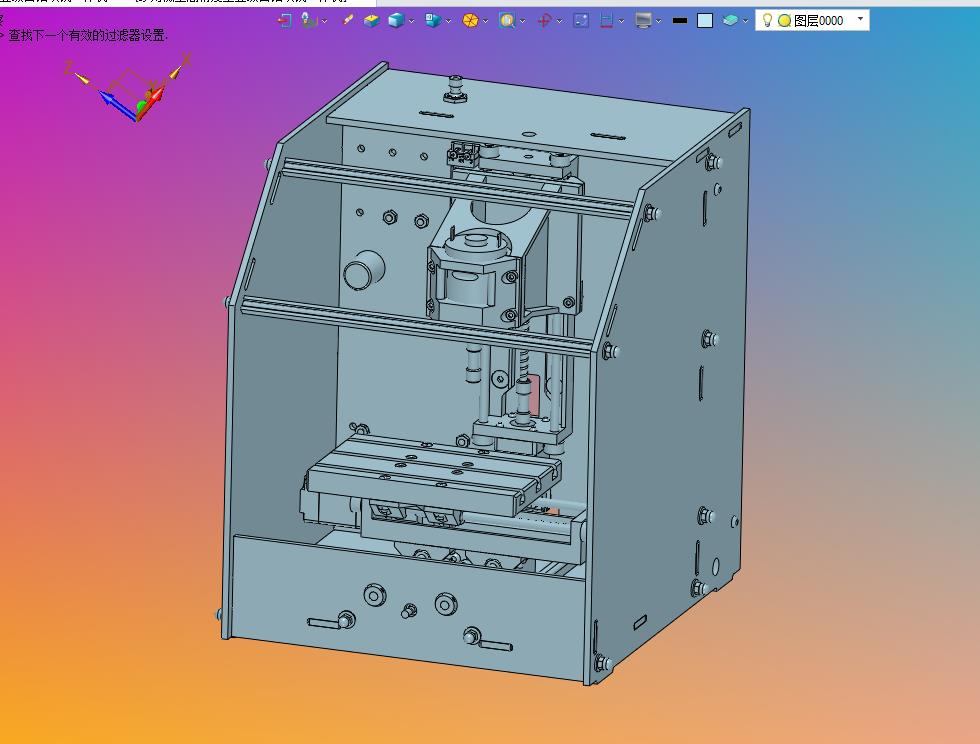Click the teal layer slab icon
The width and height of the screenshot is (980, 744).
click(x=730, y=21)
